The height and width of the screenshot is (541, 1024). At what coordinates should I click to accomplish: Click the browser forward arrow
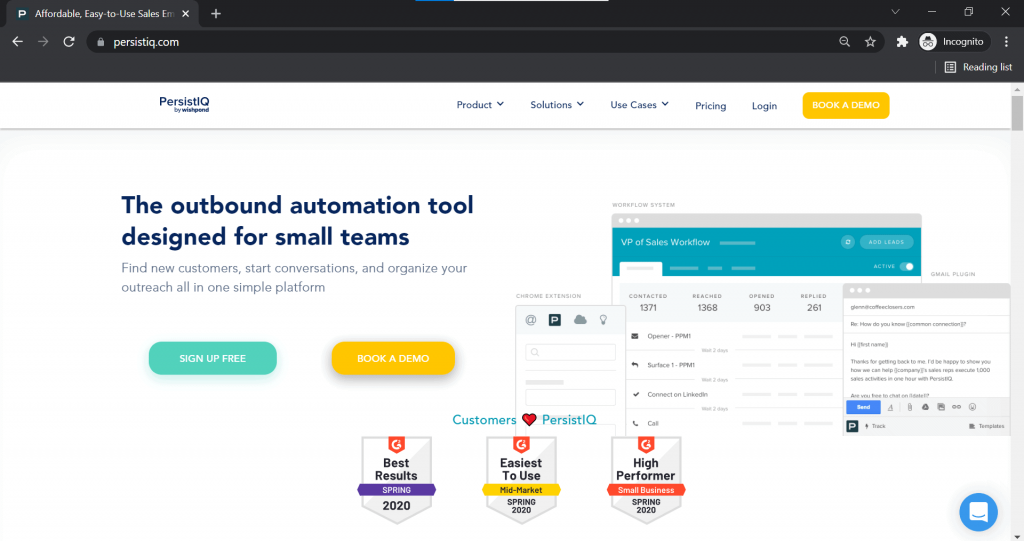coord(43,42)
